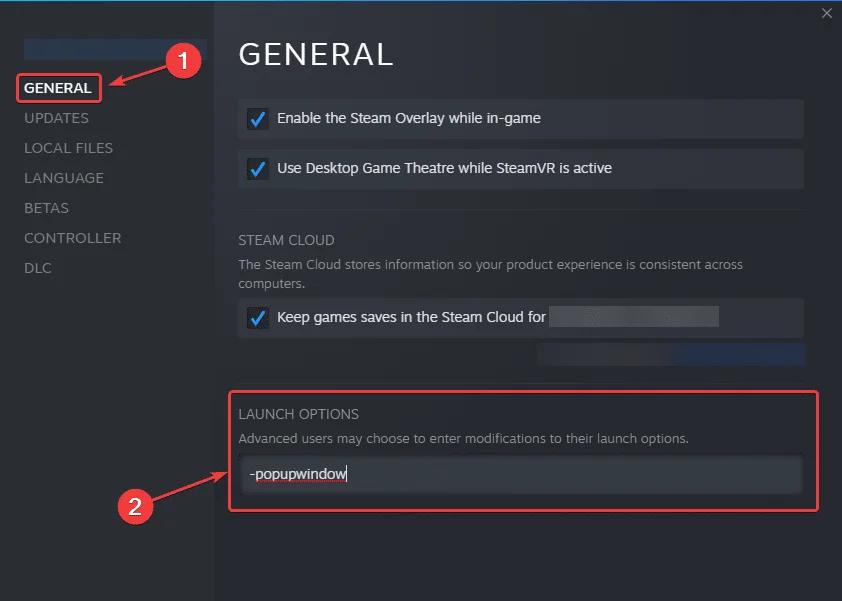Open the UPDATES section
Screen dimensions: 842x601
pos(56,118)
